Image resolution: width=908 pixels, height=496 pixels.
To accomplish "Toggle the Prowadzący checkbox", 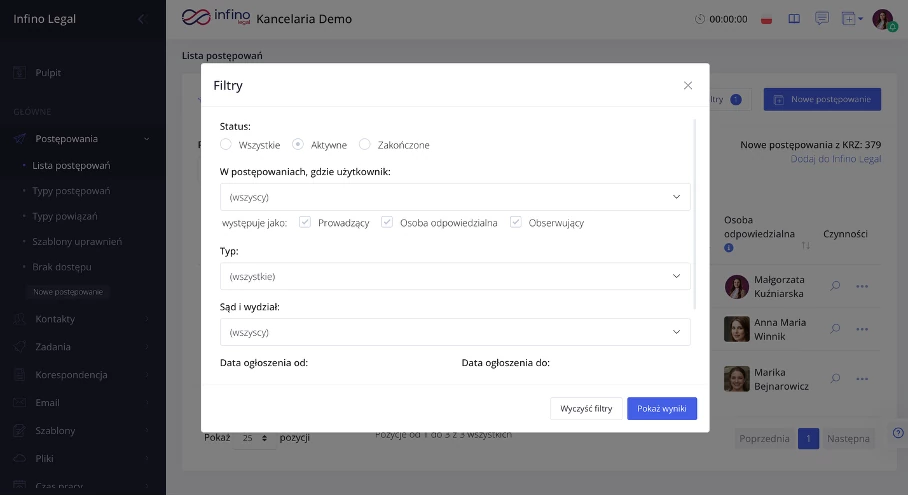I will coord(305,222).
